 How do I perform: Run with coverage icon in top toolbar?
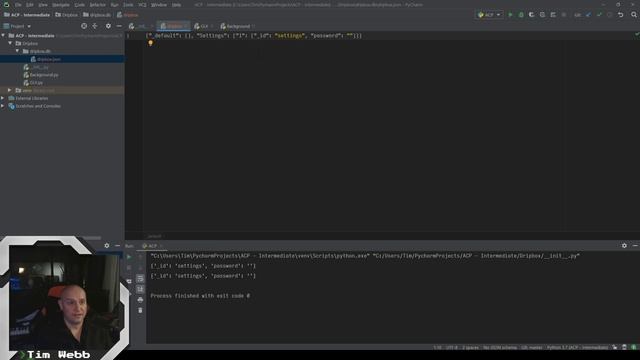pyautogui.click(x=531, y=15)
